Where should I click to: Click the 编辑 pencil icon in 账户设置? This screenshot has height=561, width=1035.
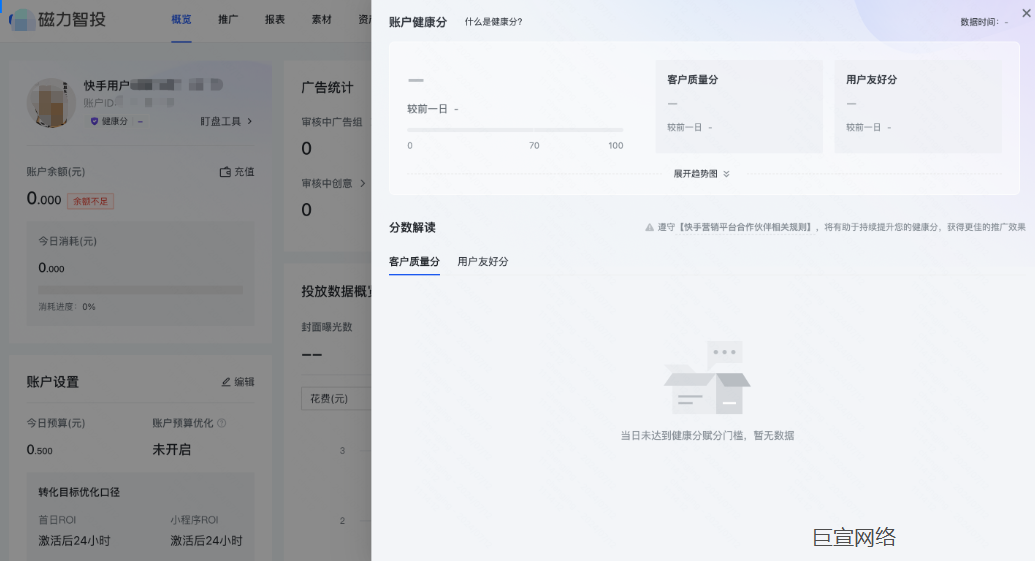click(226, 381)
